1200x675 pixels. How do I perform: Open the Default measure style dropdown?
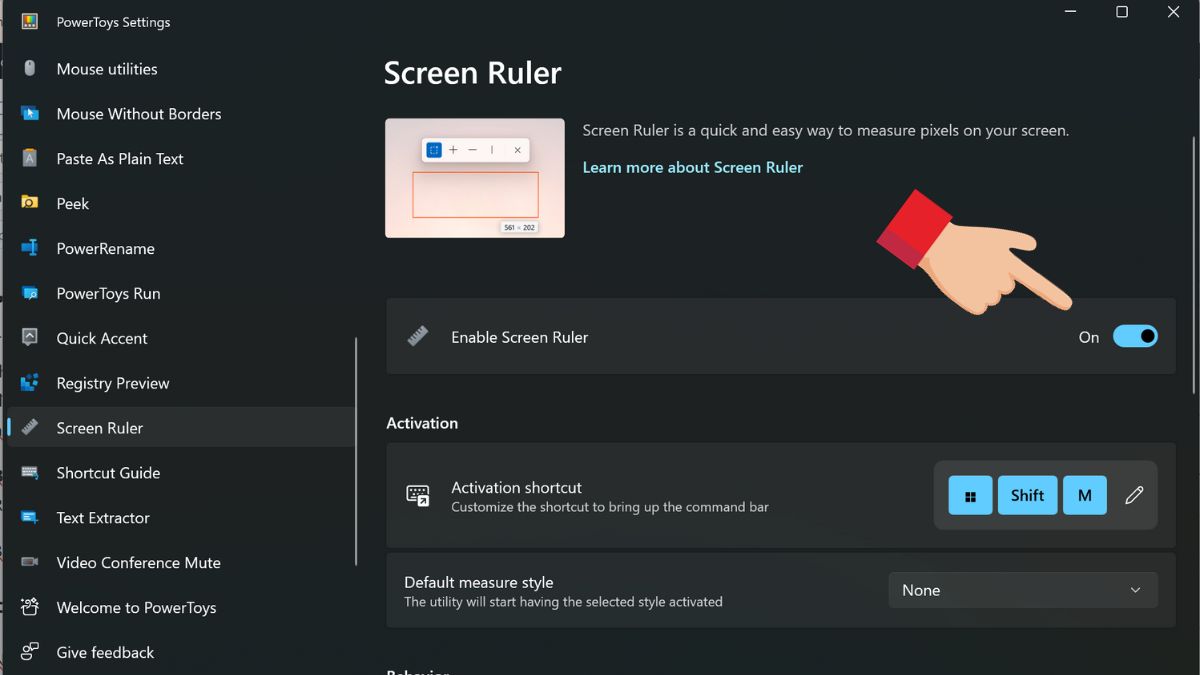[1022, 590]
